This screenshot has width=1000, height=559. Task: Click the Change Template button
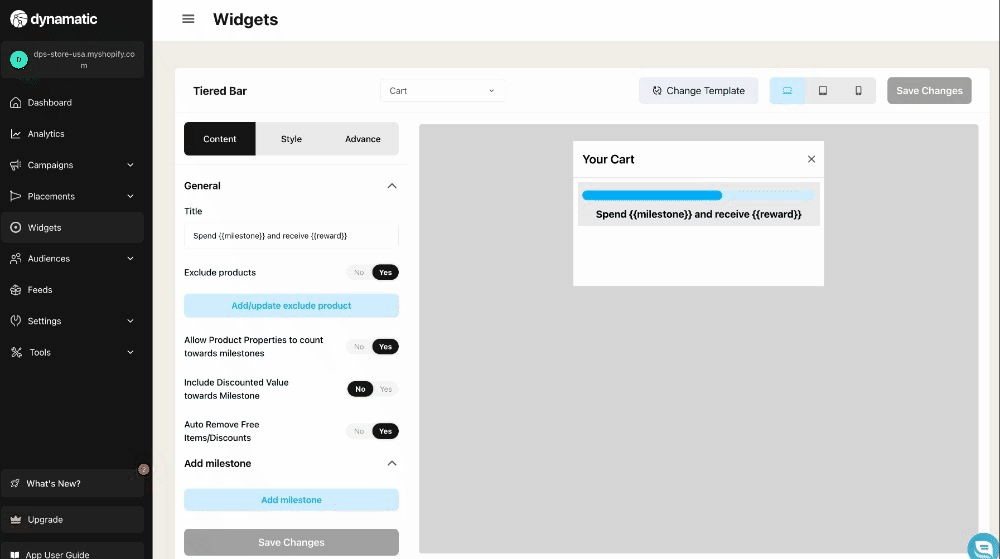tap(698, 91)
